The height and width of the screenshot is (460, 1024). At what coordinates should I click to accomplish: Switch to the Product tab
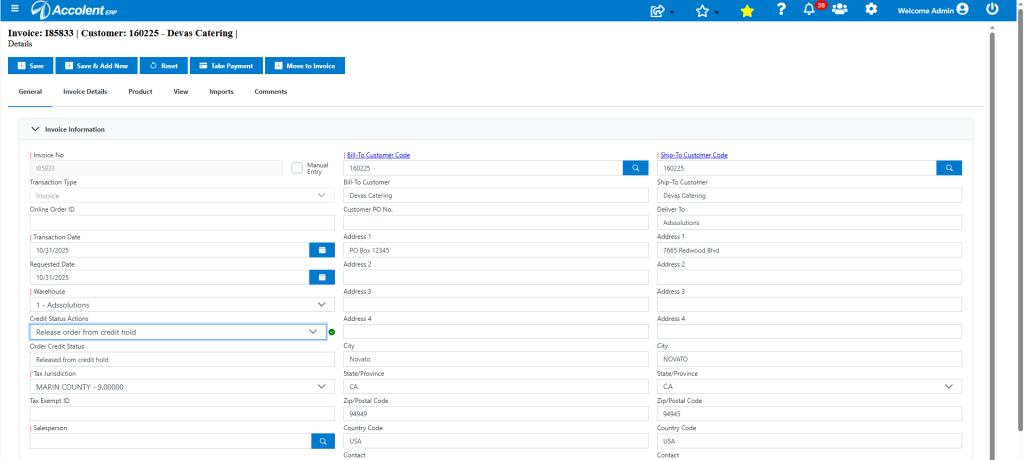pyautogui.click(x=140, y=91)
